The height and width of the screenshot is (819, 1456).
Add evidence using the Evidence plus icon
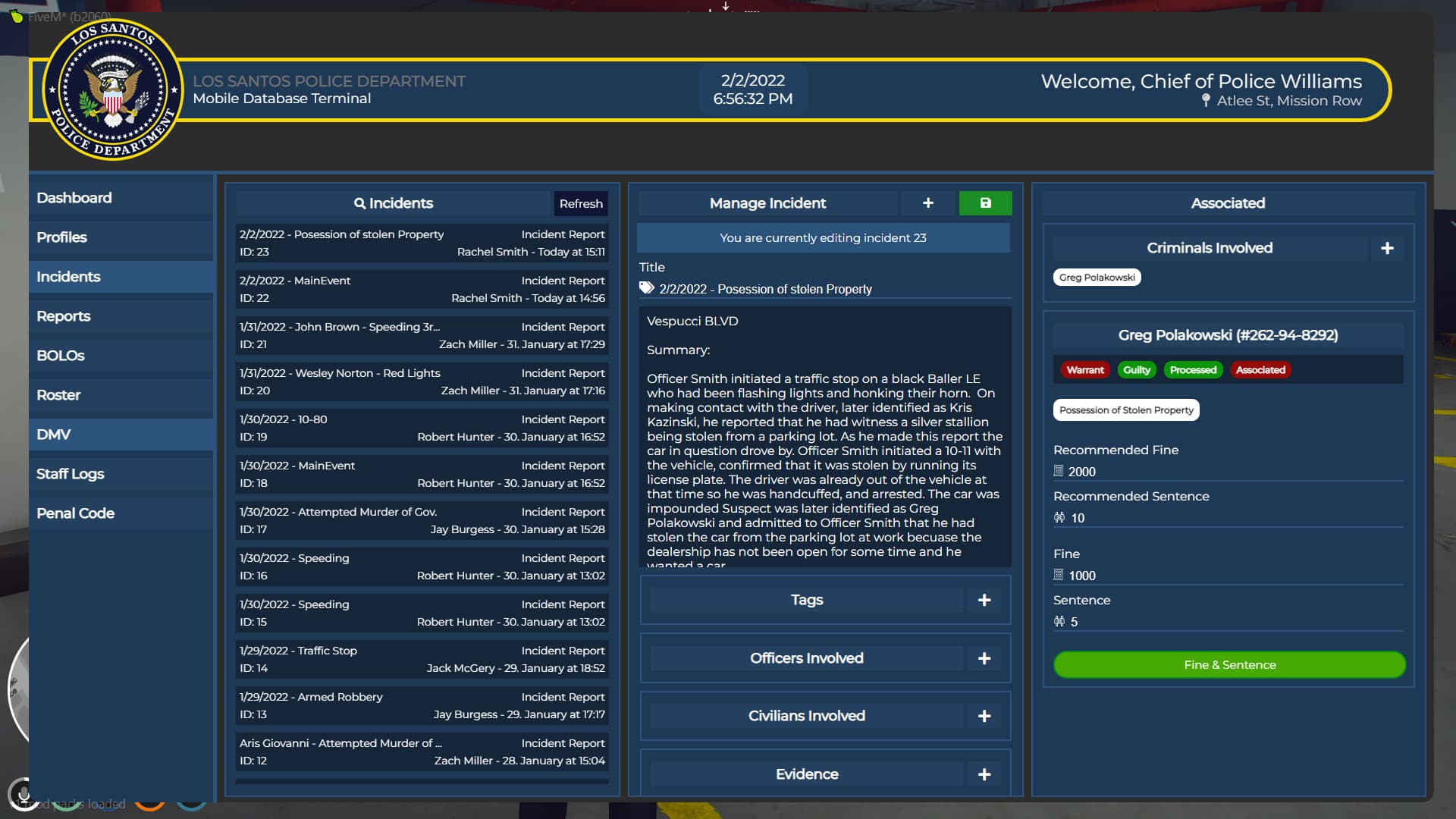[984, 774]
